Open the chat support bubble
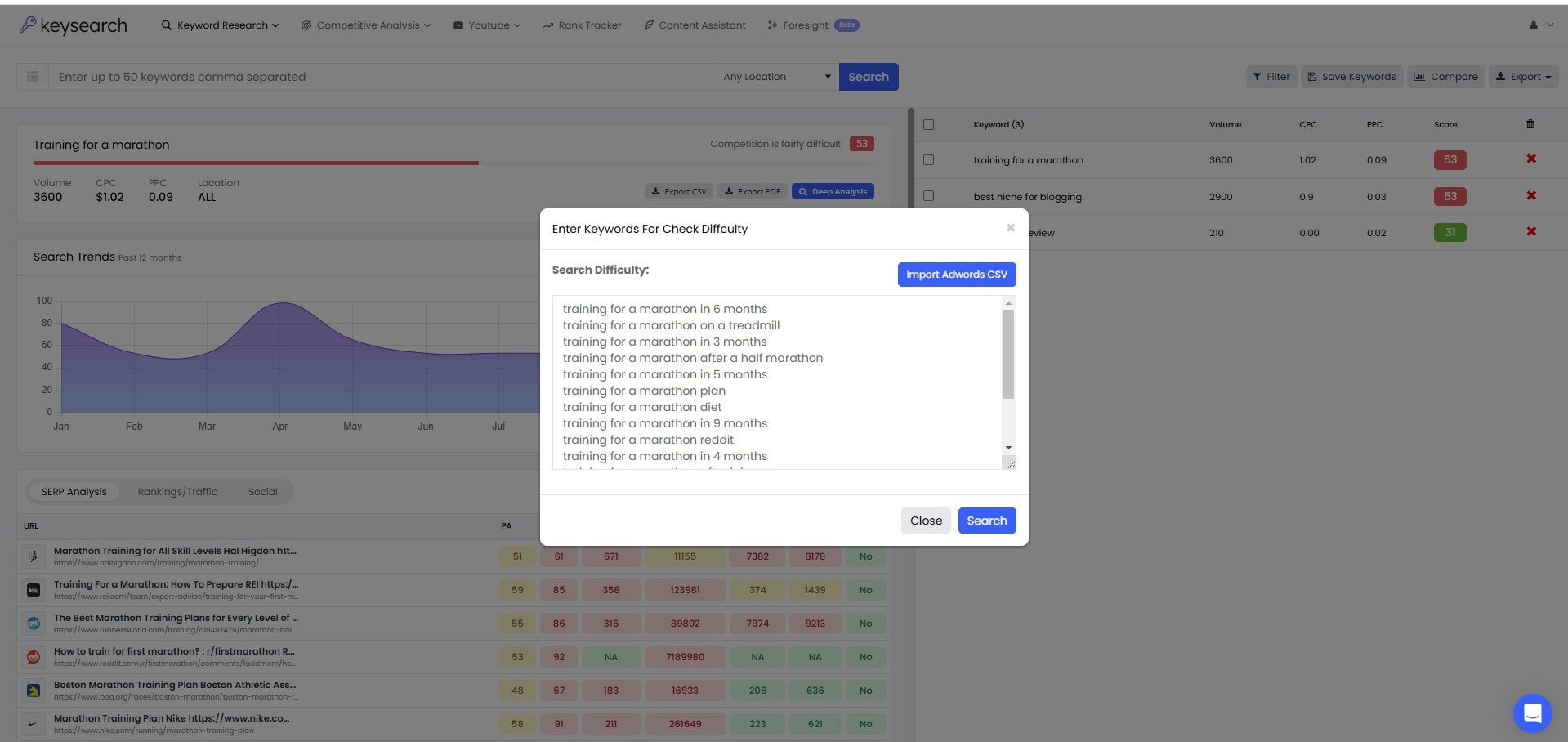 point(1532,713)
